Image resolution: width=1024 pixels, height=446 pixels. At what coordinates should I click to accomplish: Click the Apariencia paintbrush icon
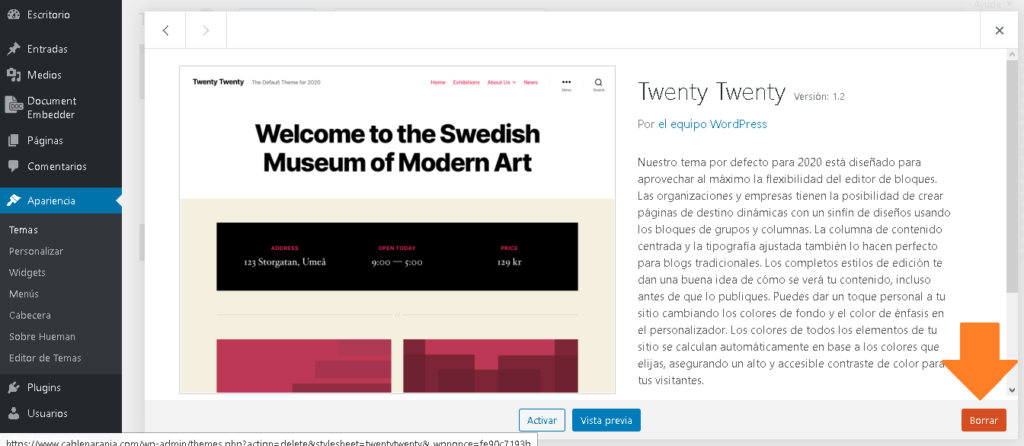click(13, 200)
